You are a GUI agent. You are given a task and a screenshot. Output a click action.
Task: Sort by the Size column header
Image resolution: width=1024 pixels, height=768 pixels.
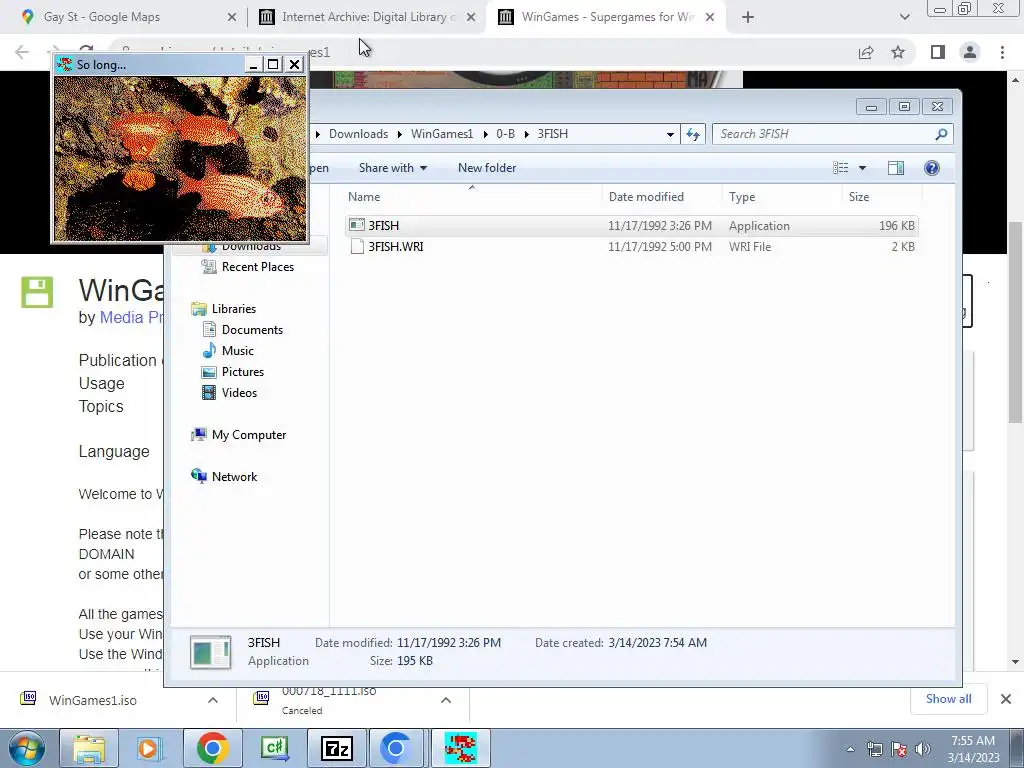point(882,197)
